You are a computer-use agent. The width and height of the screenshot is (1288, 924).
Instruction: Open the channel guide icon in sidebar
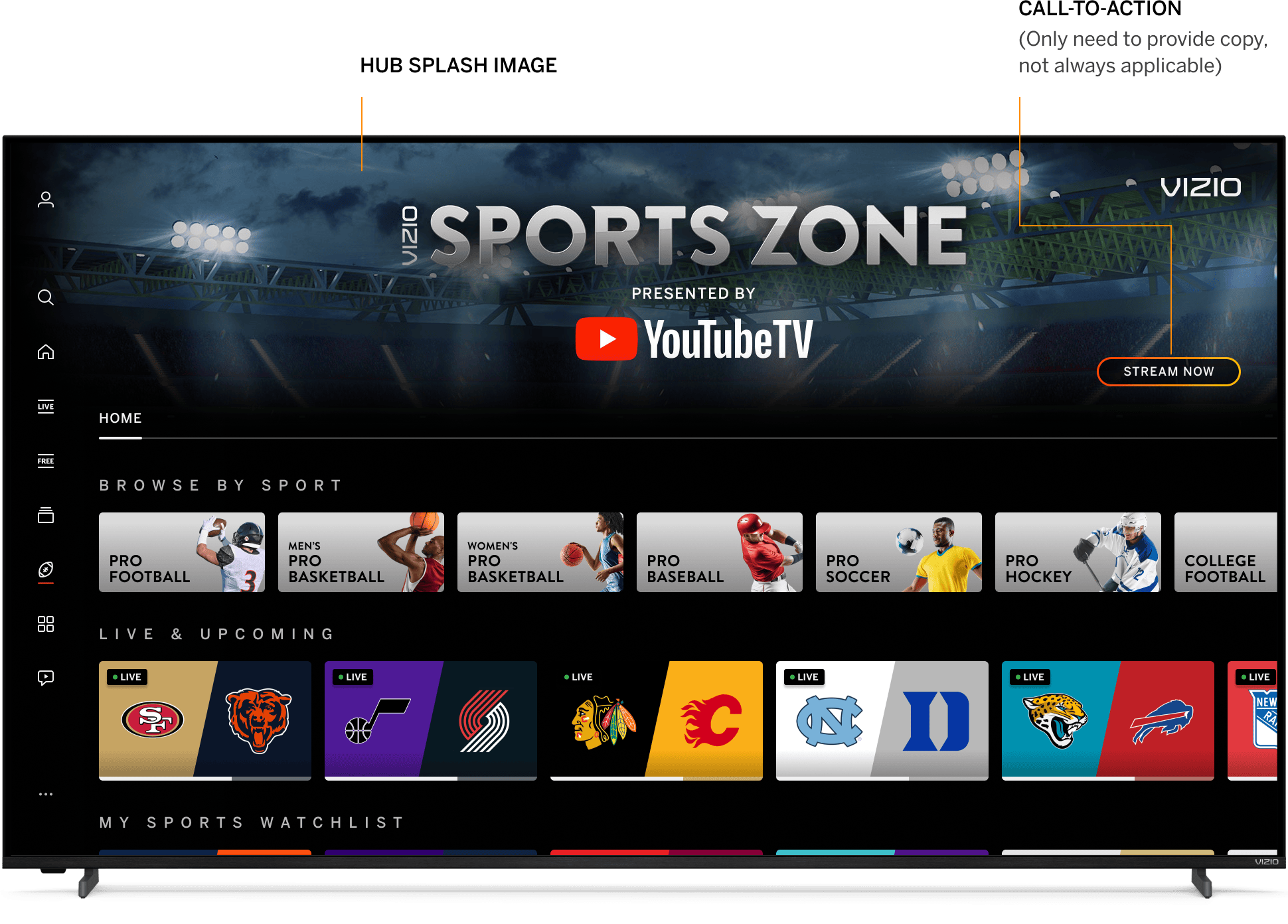pos(46,516)
